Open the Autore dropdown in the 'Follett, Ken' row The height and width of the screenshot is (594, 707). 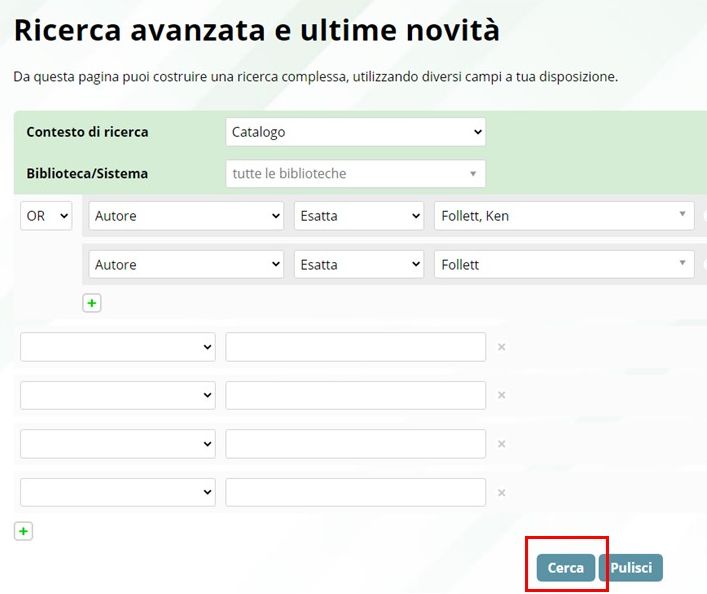(186, 216)
